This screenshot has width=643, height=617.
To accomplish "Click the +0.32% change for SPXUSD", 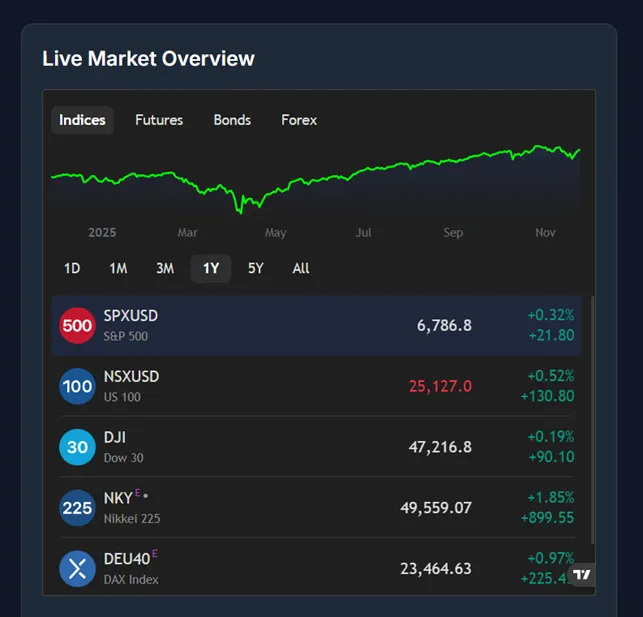I will point(551,315).
